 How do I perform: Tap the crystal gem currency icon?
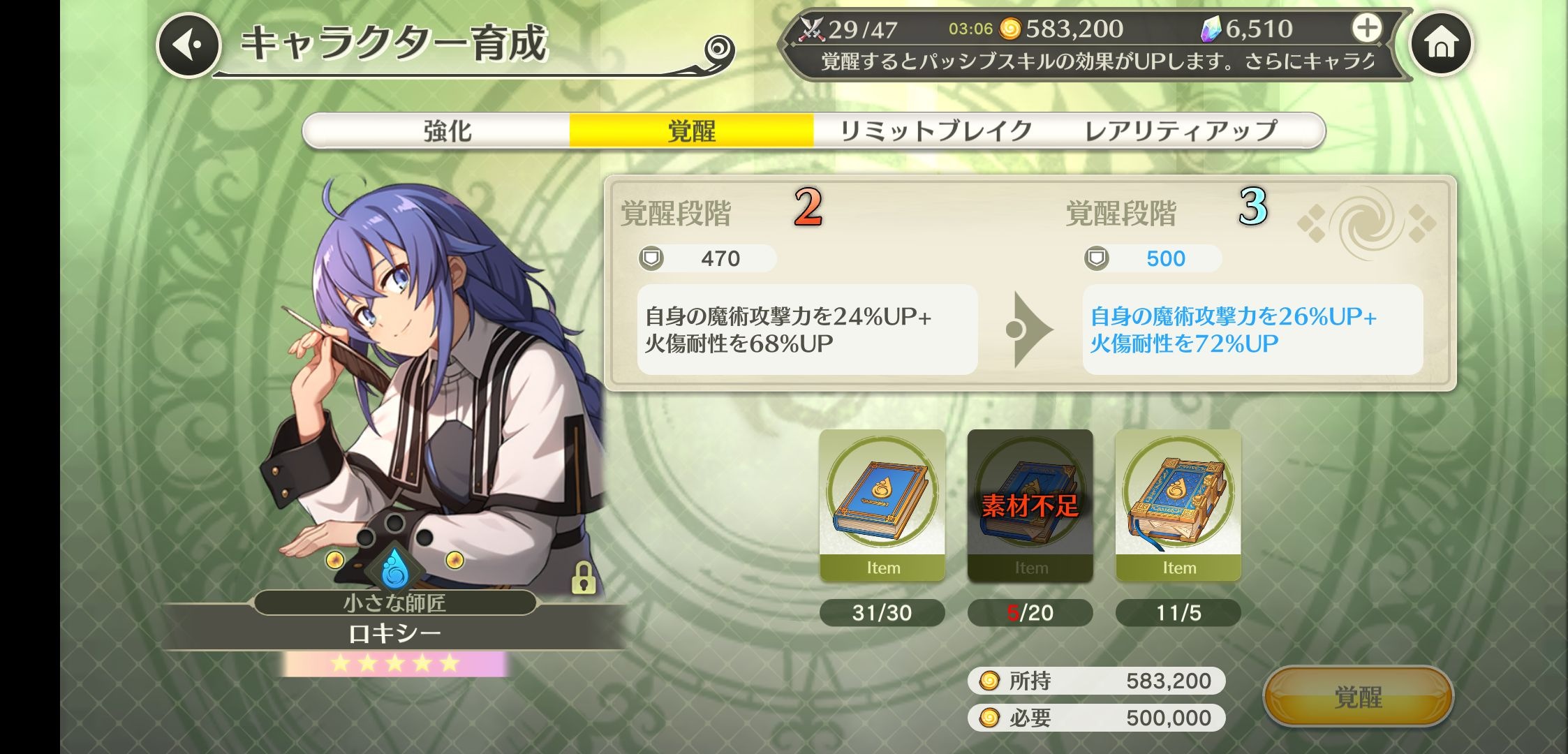tap(1211, 29)
